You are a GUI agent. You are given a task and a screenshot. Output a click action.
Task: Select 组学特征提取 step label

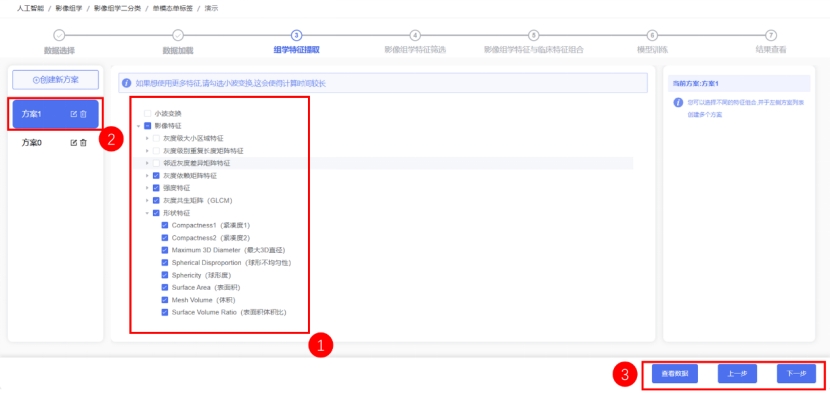point(296,50)
